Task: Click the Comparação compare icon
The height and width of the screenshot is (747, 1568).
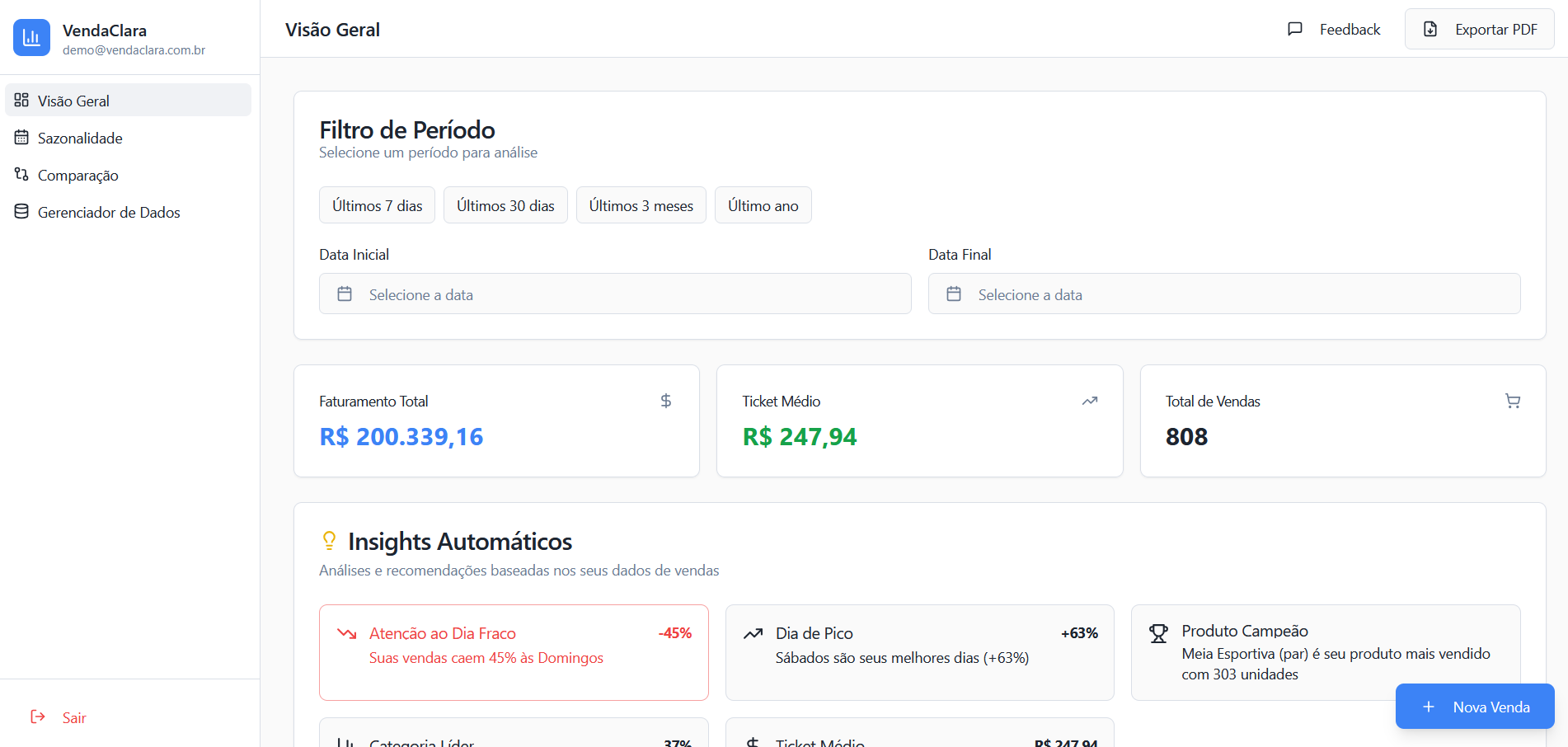Action: coord(21,174)
